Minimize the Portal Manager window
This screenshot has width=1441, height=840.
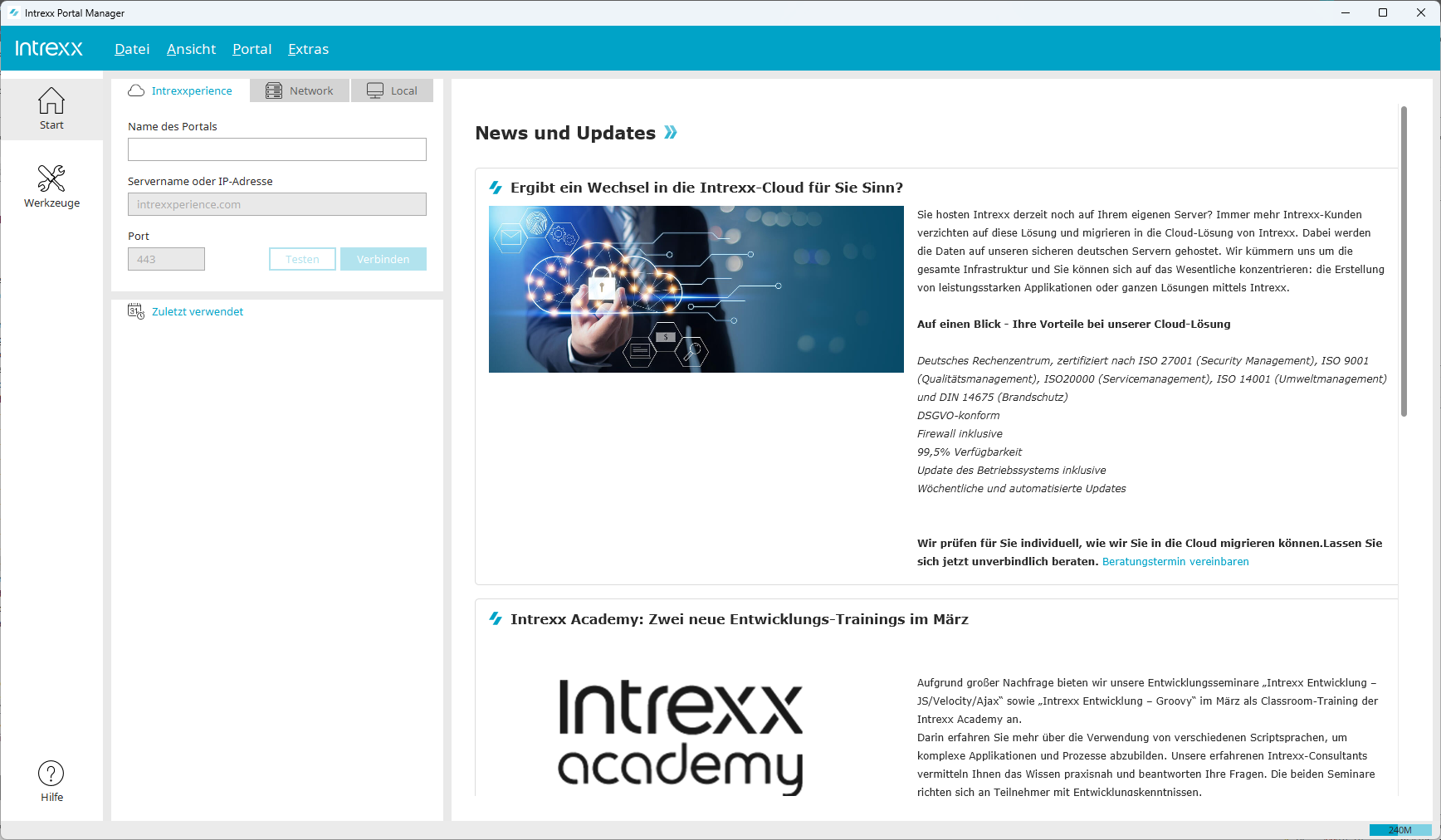pyautogui.click(x=1346, y=12)
